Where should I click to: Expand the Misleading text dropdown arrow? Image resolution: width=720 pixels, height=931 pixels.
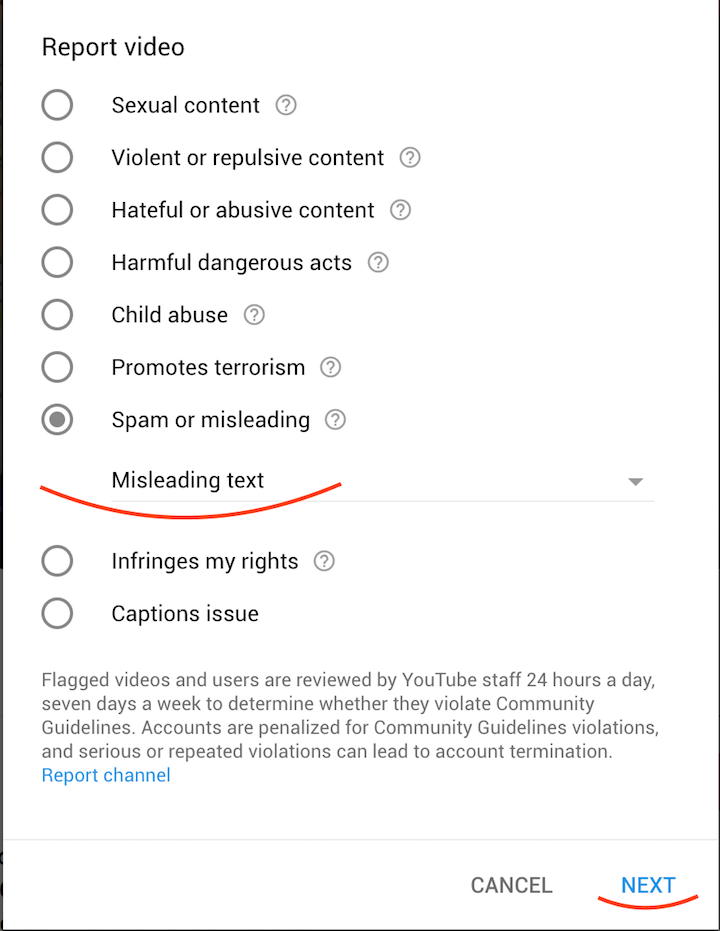[635, 481]
